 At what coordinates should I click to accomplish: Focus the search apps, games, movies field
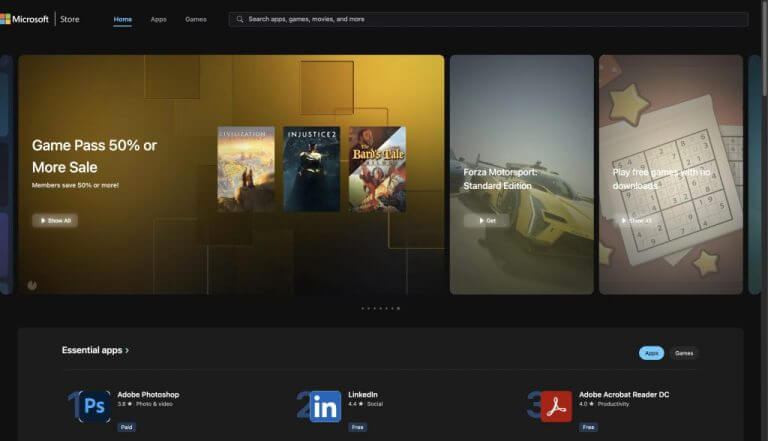click(x=488, y=19)
